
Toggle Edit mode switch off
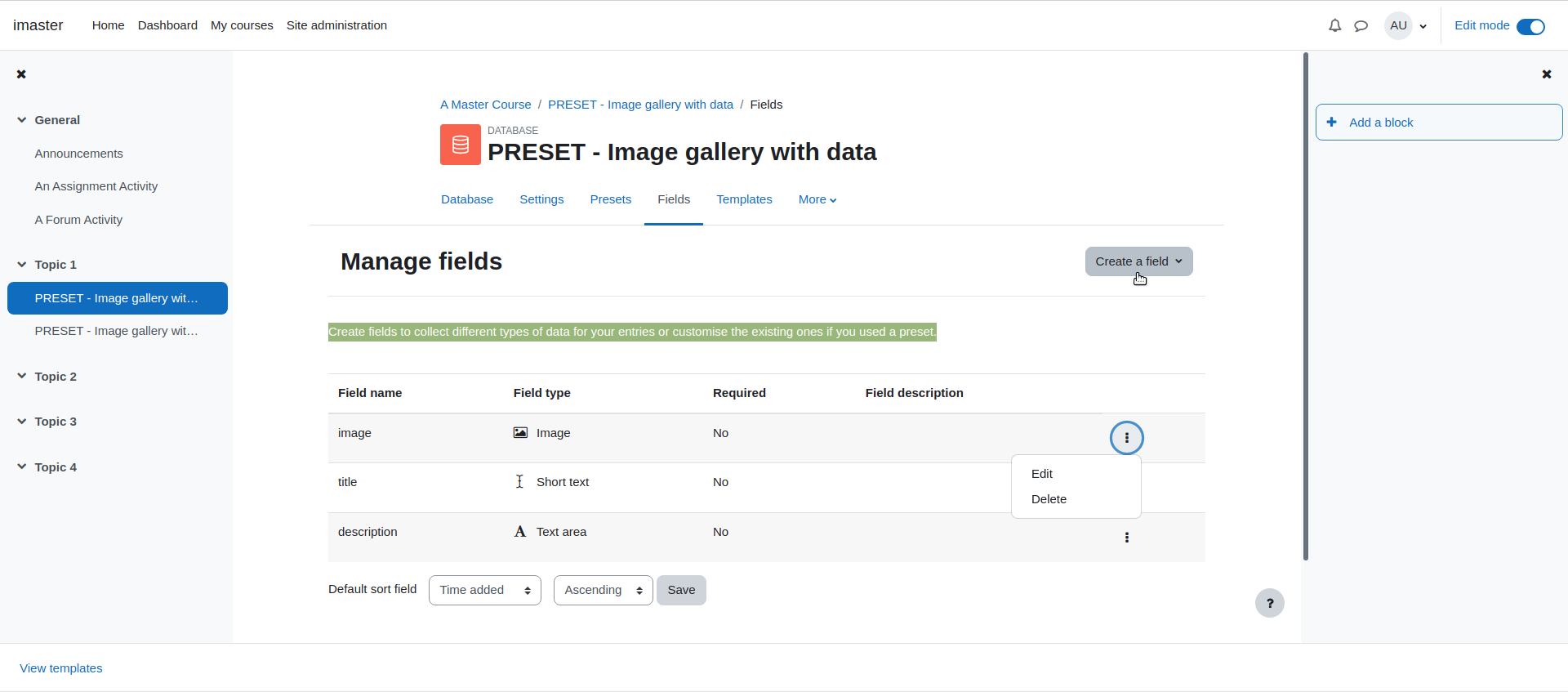click(1530, 26)
